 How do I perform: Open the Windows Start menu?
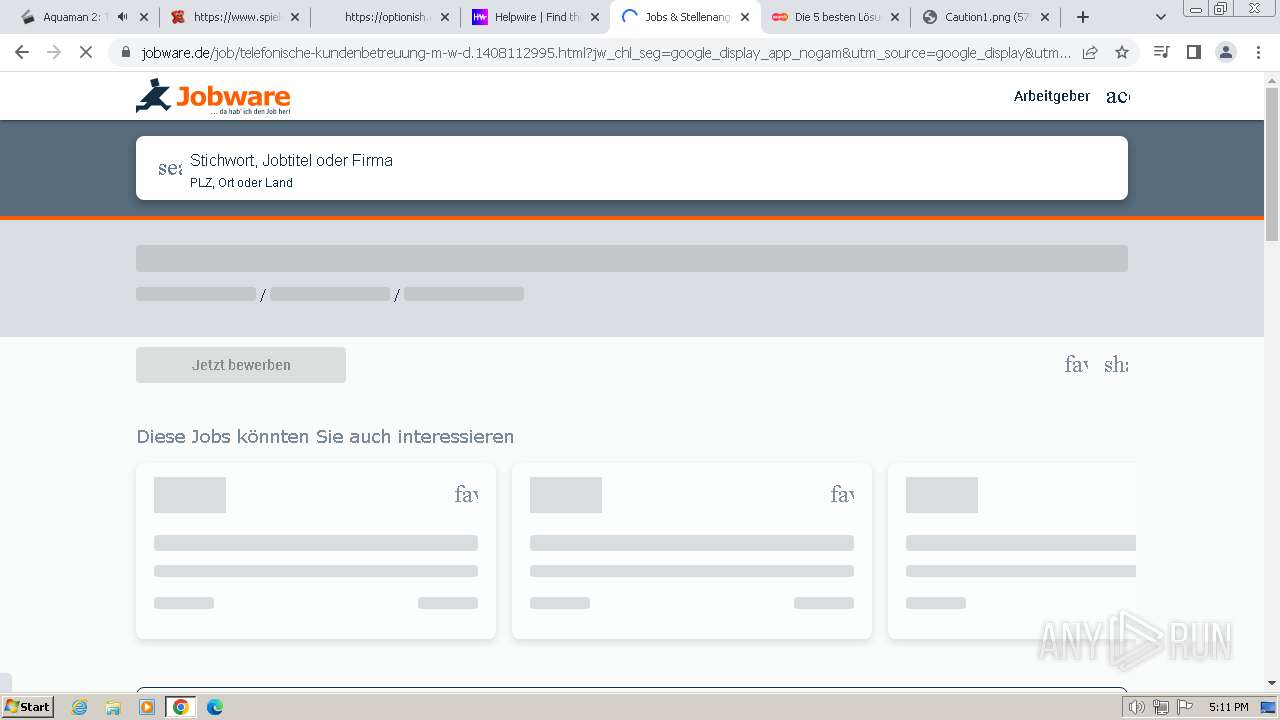pos(27,707)
